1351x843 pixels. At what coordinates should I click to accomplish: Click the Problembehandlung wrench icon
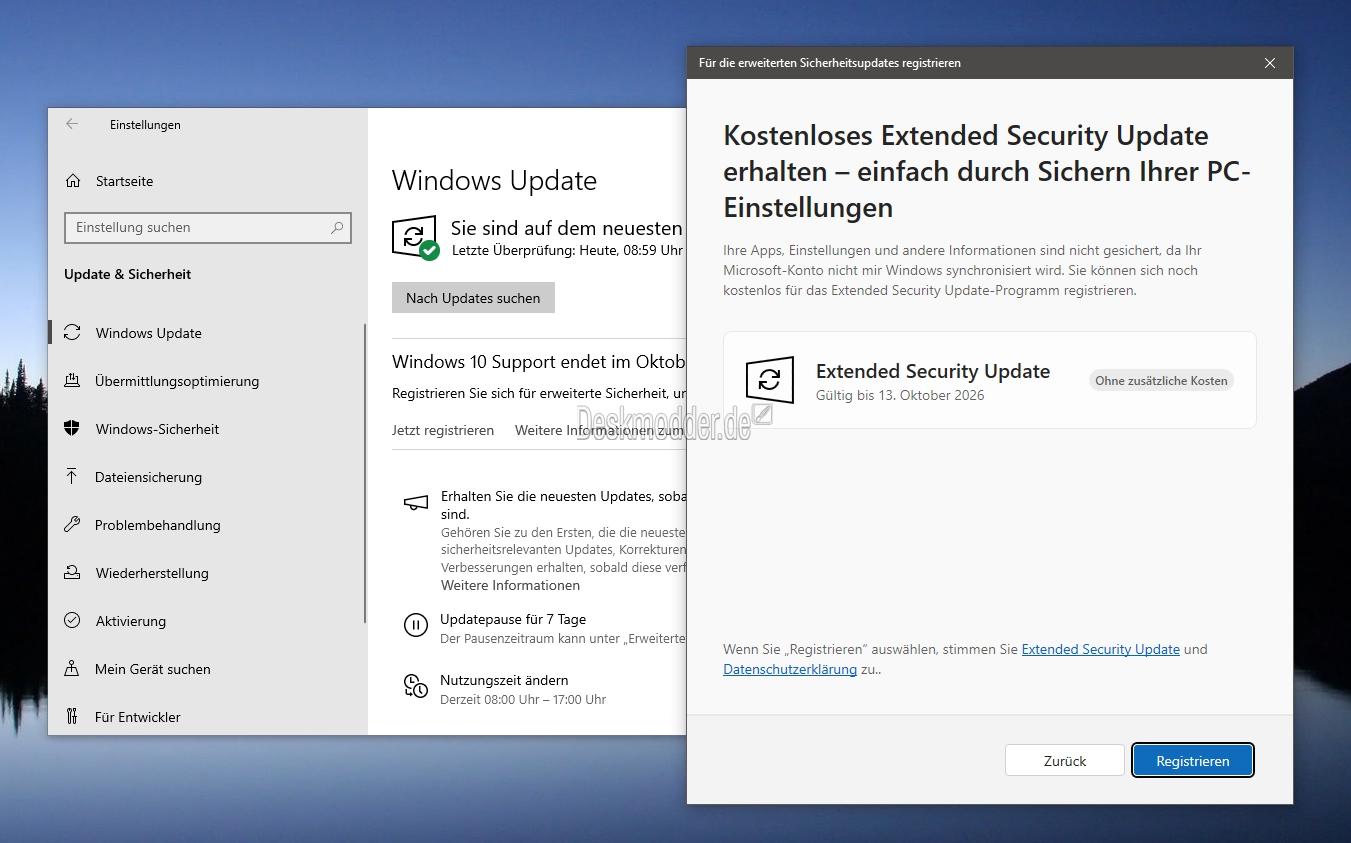[x=72, y=525]
